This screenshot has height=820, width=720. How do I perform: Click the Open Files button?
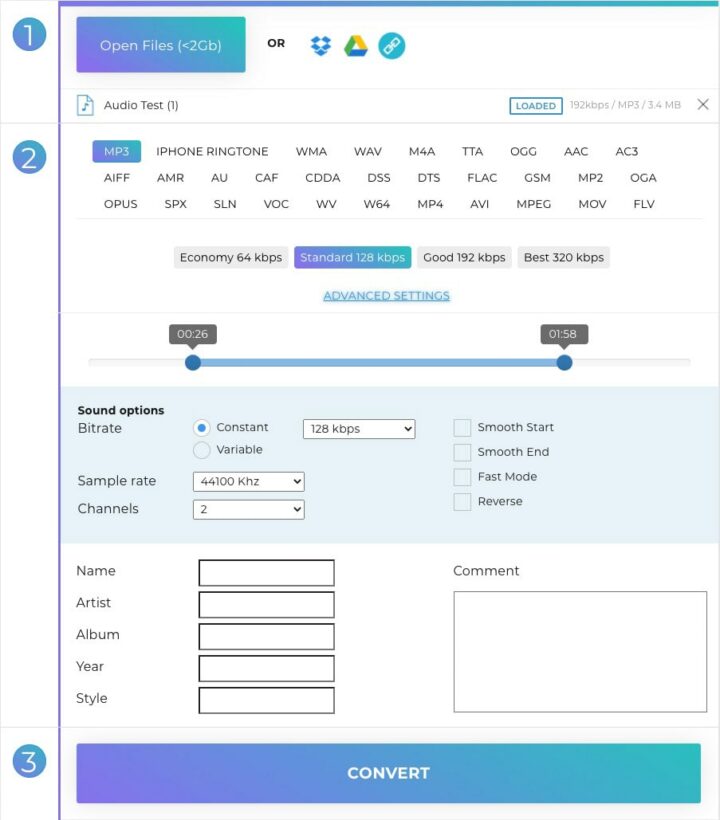coord(161,45)
